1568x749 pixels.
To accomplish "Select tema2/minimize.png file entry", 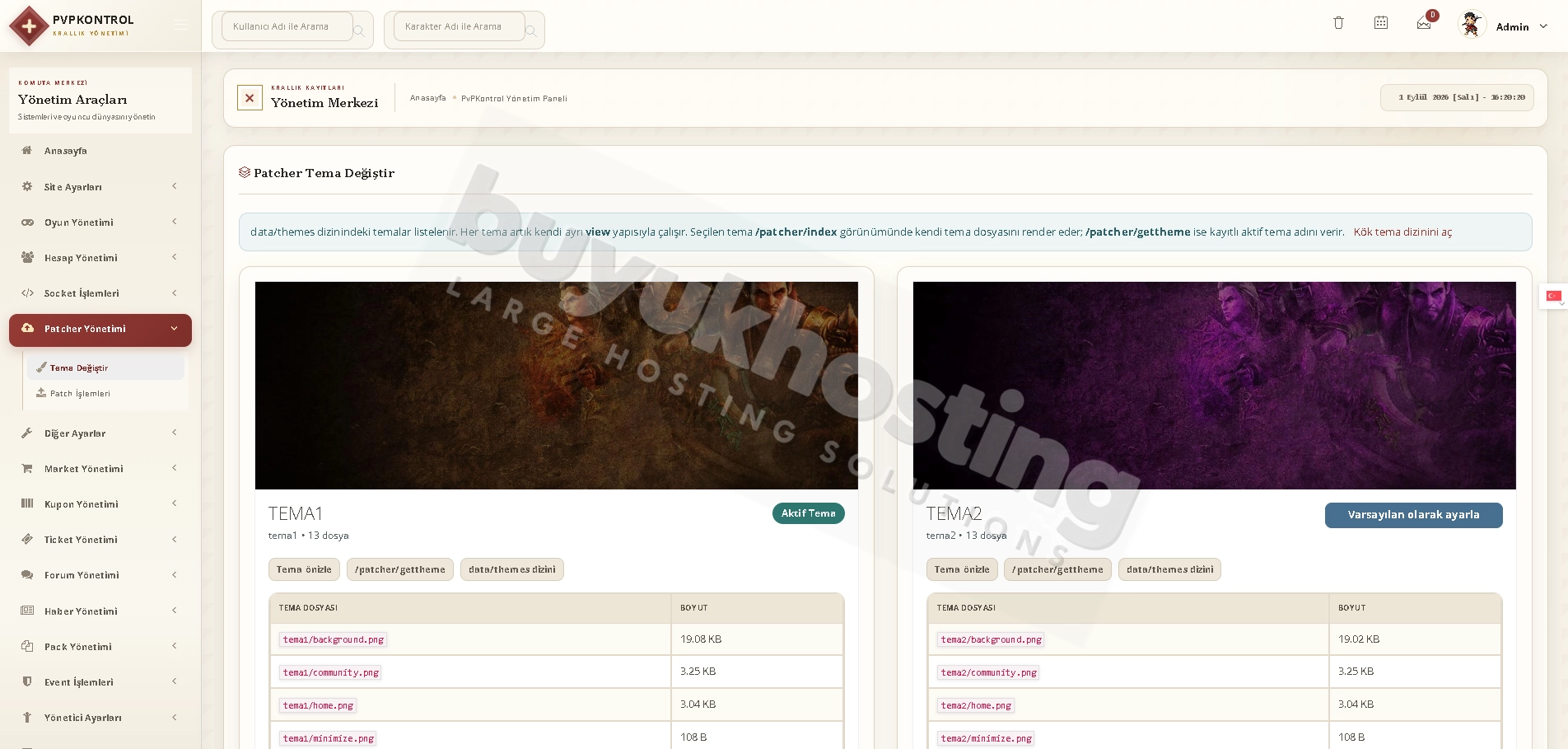I will tap(986, 738).
